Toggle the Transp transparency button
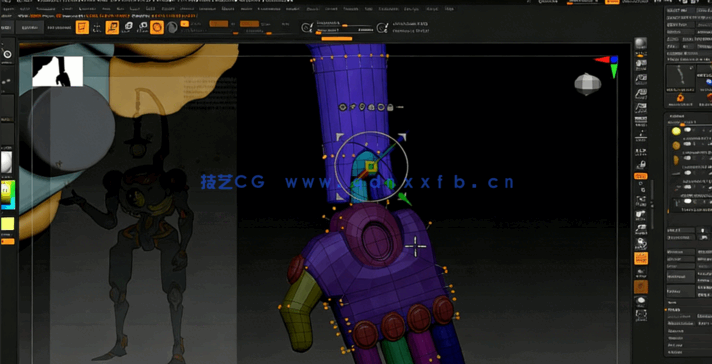This screenshot has width=712, height=364. click(x=641, y=273)
